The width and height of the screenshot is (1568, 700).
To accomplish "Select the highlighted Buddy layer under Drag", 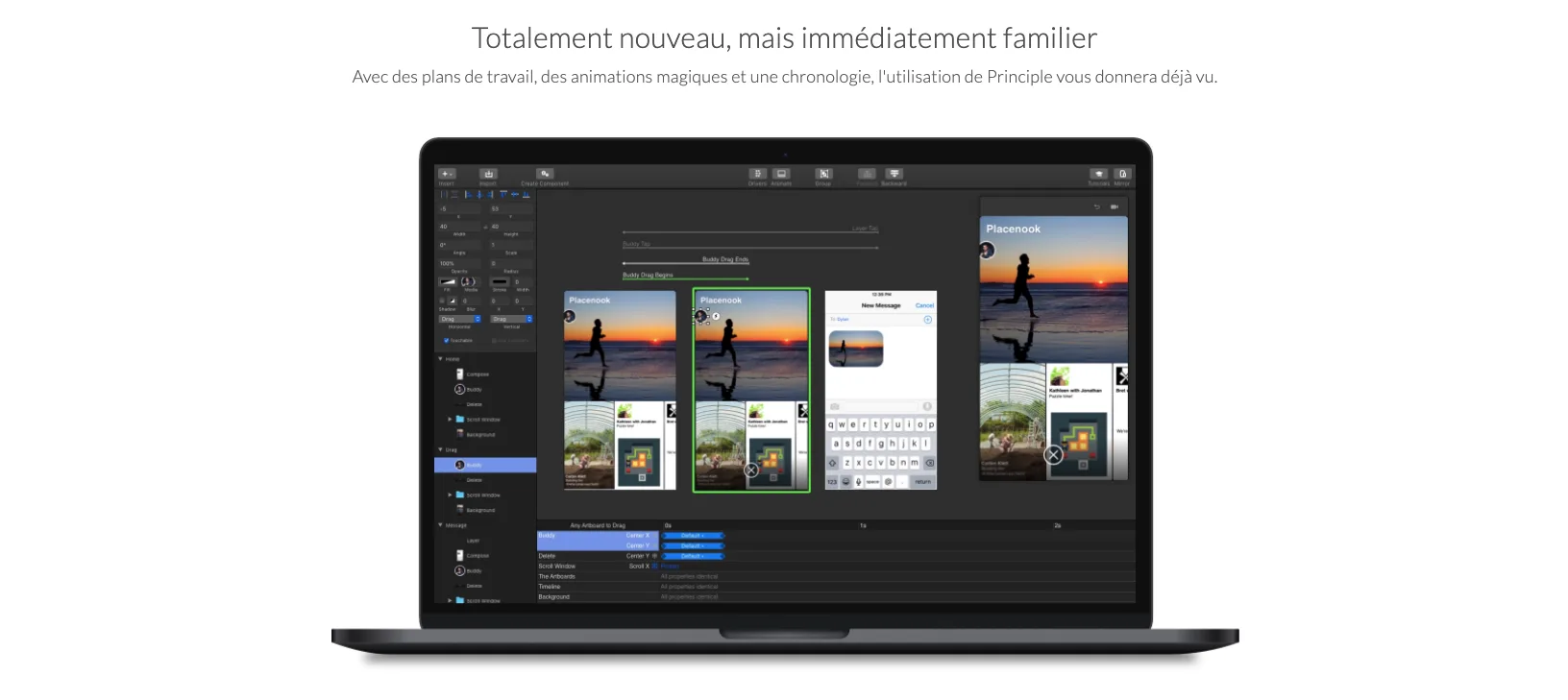I will coord(485,465).
